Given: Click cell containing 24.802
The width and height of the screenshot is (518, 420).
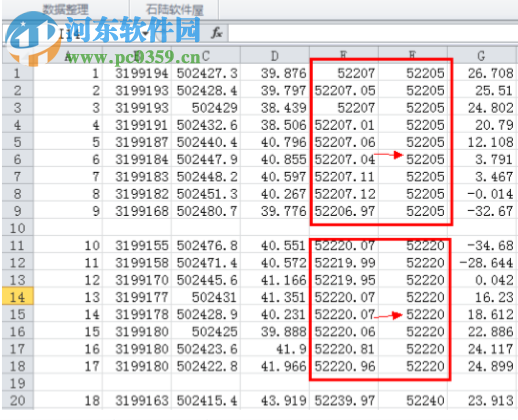Looking at the screenshot, I should click(x=481, y=108).
